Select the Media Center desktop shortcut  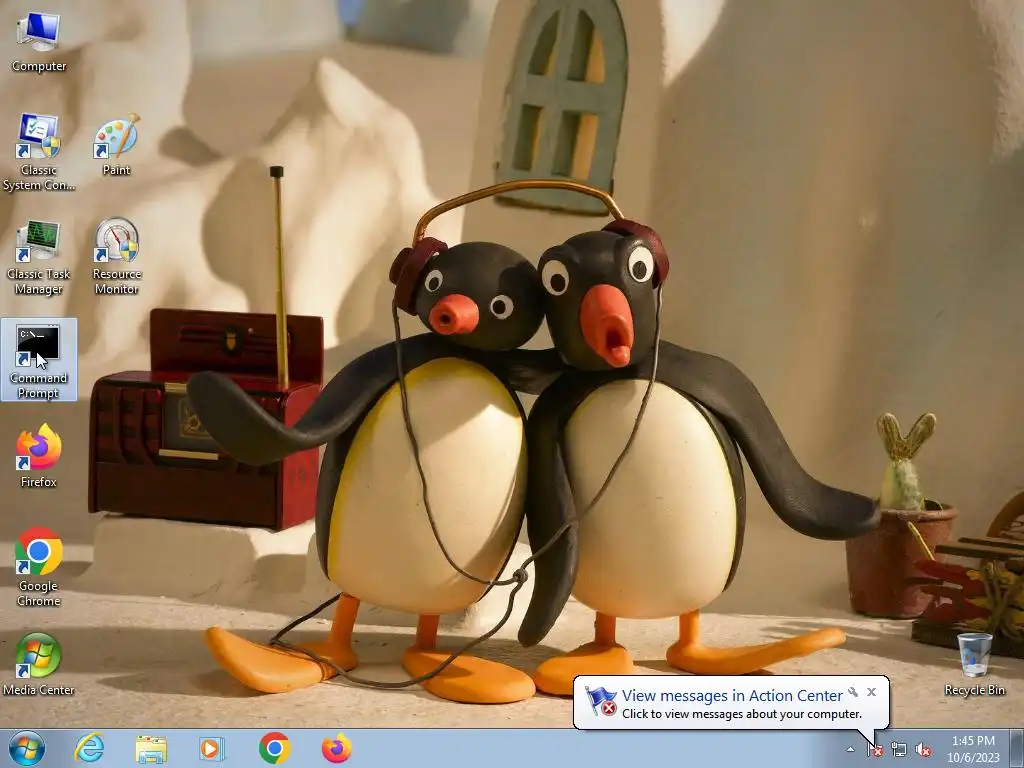[39, 665]
